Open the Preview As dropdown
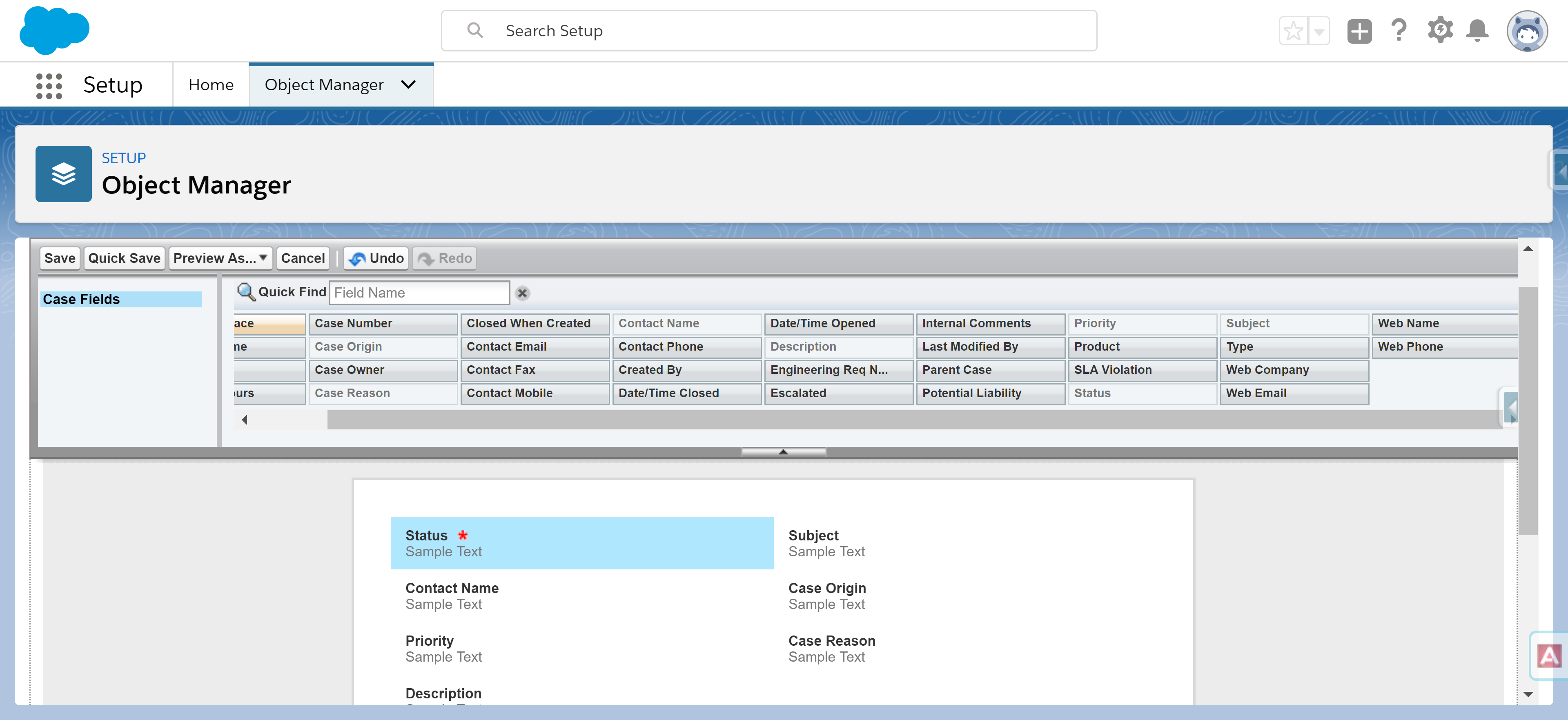The image size is (1568, 720). pyautogui.click(x=220, y=258)
